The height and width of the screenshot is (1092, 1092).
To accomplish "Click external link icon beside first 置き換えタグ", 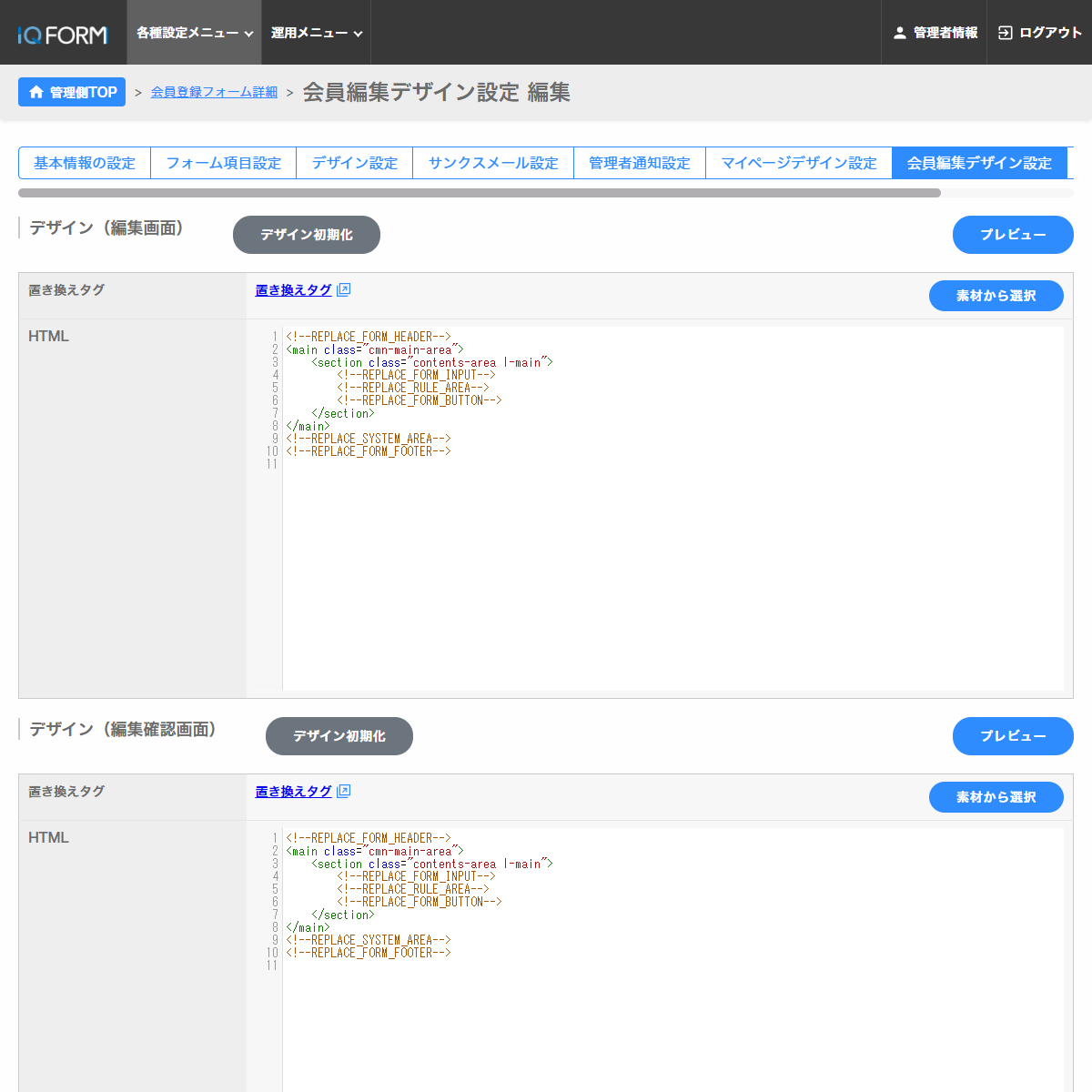I will pos(343,289).
